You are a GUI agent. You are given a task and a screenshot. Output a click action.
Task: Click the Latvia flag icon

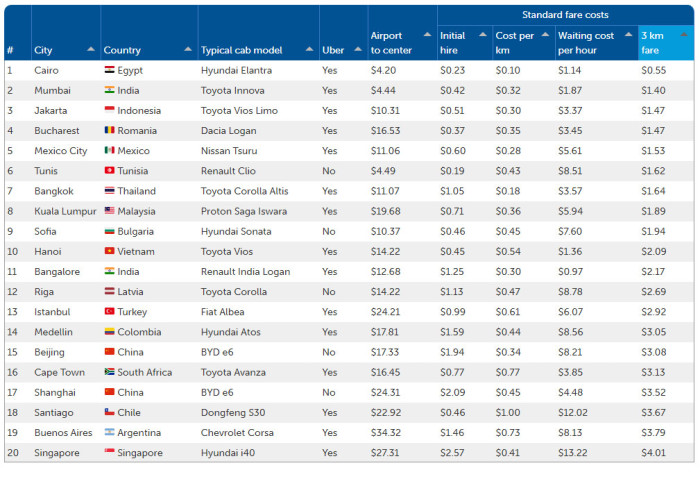pyautogui.click(x=109, y=291)
